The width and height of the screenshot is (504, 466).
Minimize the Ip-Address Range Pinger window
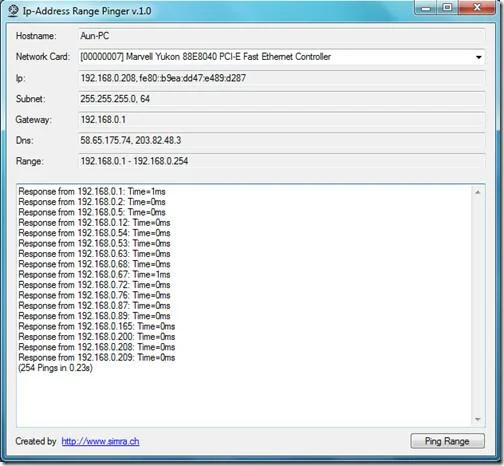(426, 8)
